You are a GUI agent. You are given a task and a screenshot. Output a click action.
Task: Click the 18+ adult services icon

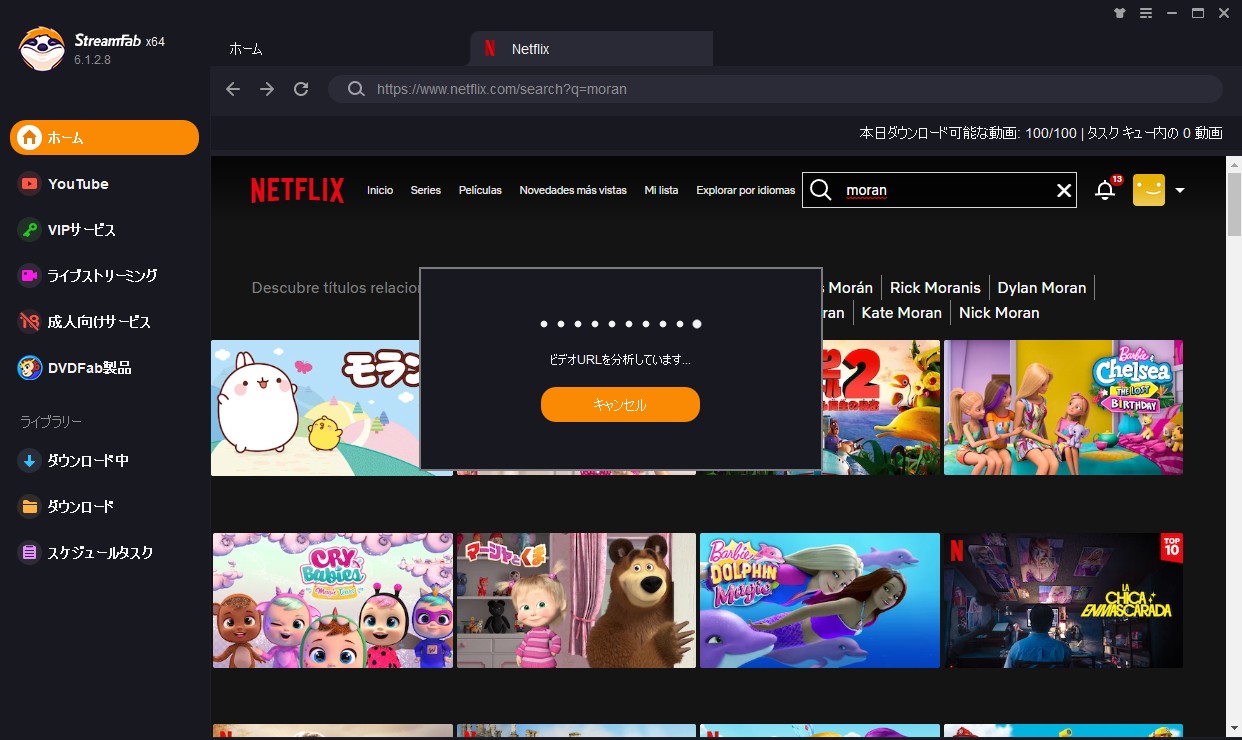pos(30,322)
